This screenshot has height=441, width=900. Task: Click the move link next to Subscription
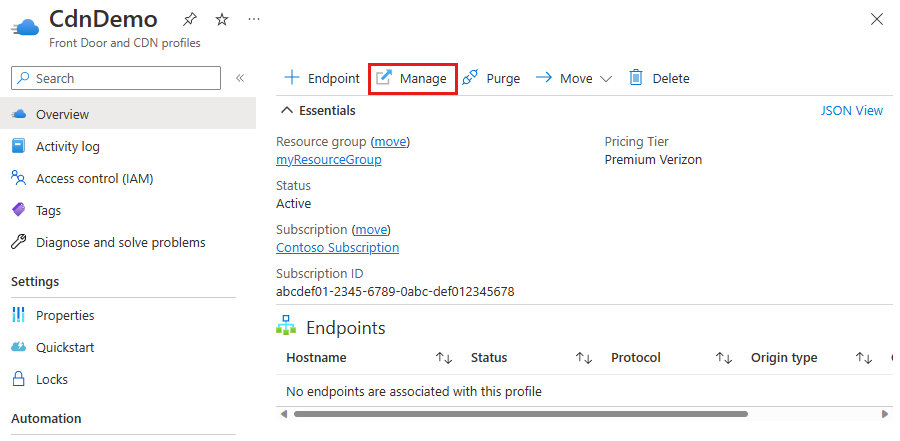371,230
